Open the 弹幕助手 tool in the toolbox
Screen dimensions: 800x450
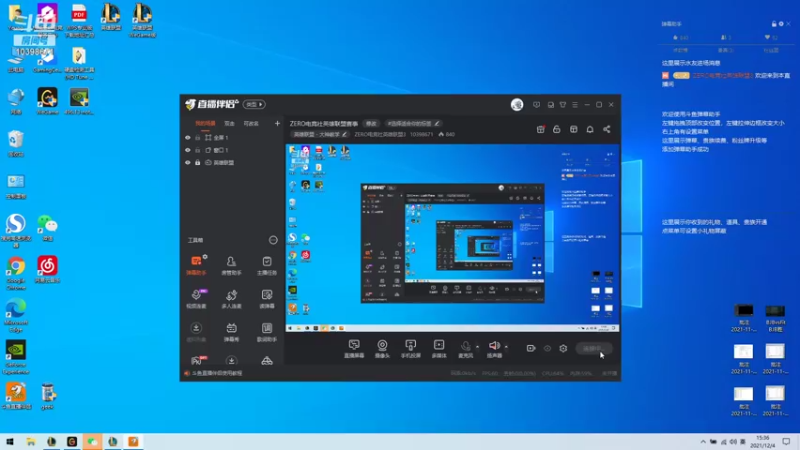click(x=196, y=265)
